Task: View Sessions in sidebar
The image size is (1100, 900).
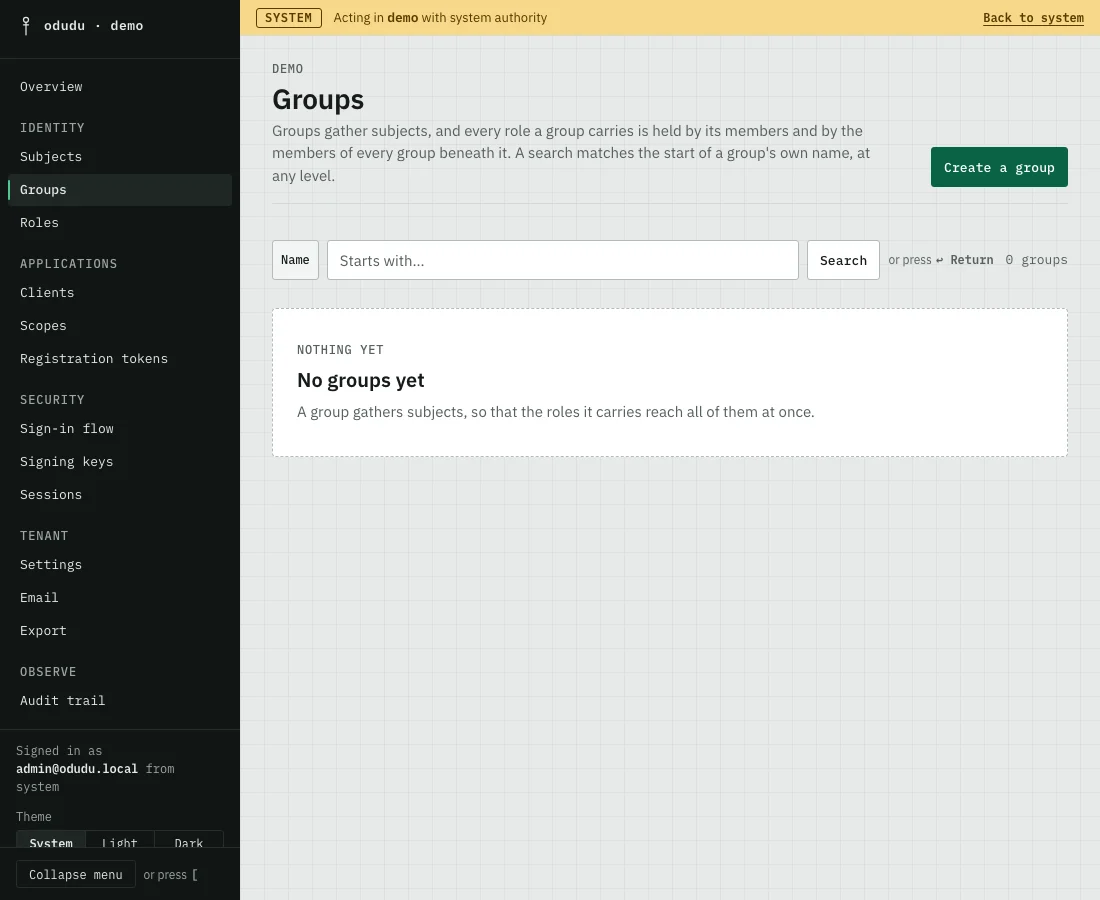Action: 120,495
